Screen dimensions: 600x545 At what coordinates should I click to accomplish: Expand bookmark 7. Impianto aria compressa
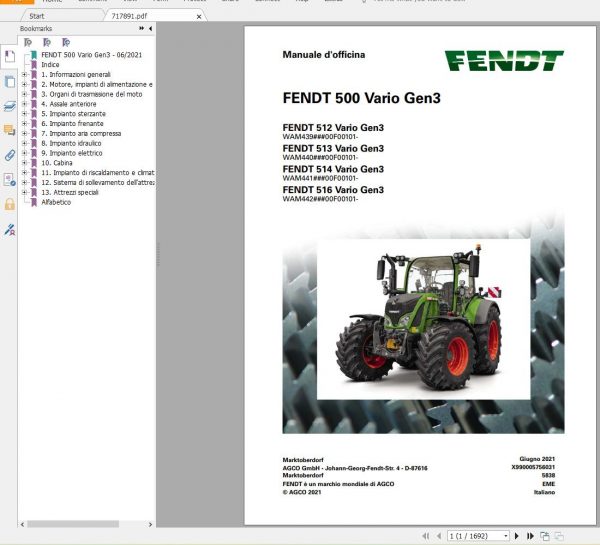(24, 133)
